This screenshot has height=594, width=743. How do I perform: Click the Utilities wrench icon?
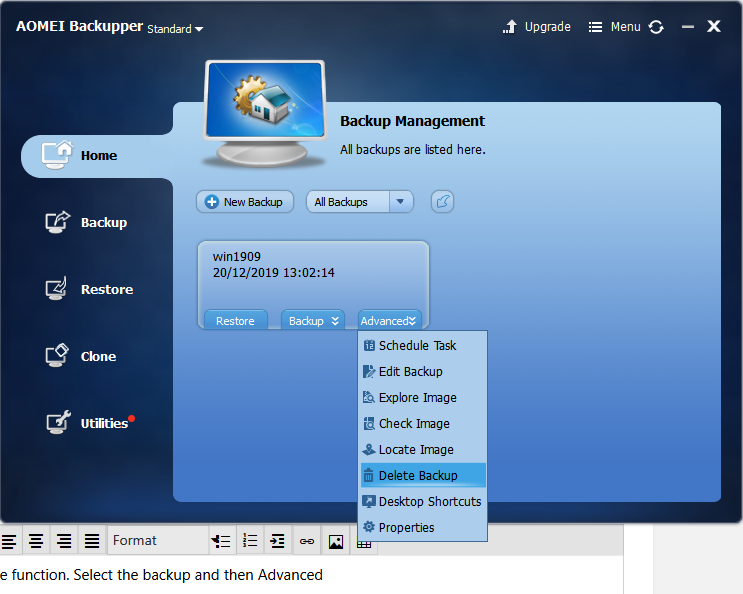click(x=58, y=422)
